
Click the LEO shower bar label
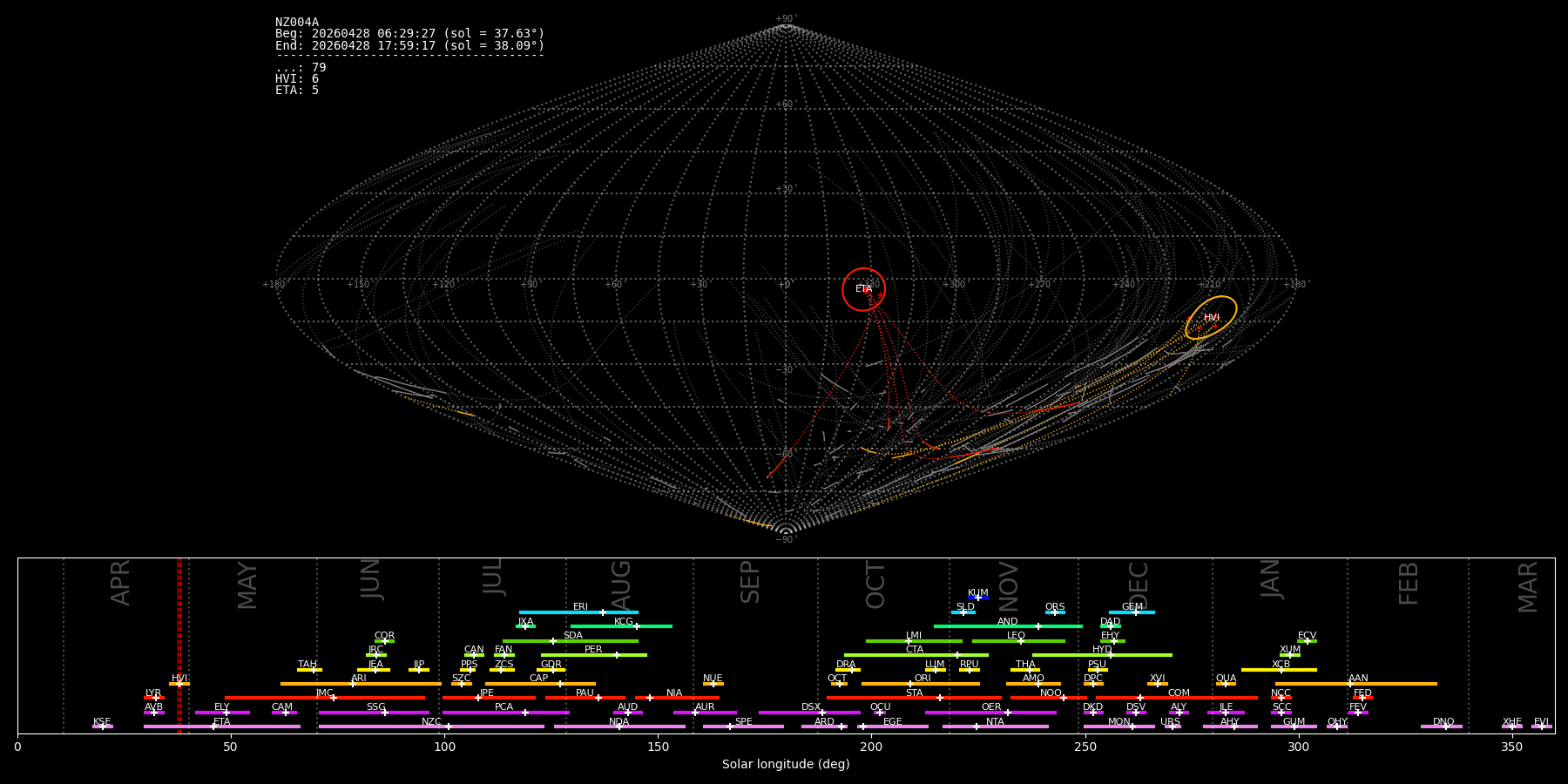[x=1017, y=636]
